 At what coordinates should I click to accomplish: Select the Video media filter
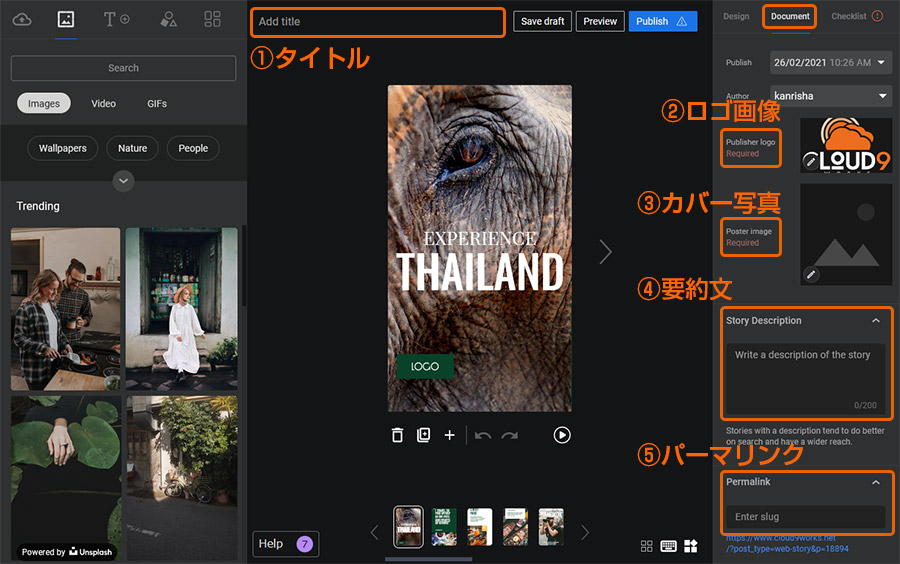[104, 104]
